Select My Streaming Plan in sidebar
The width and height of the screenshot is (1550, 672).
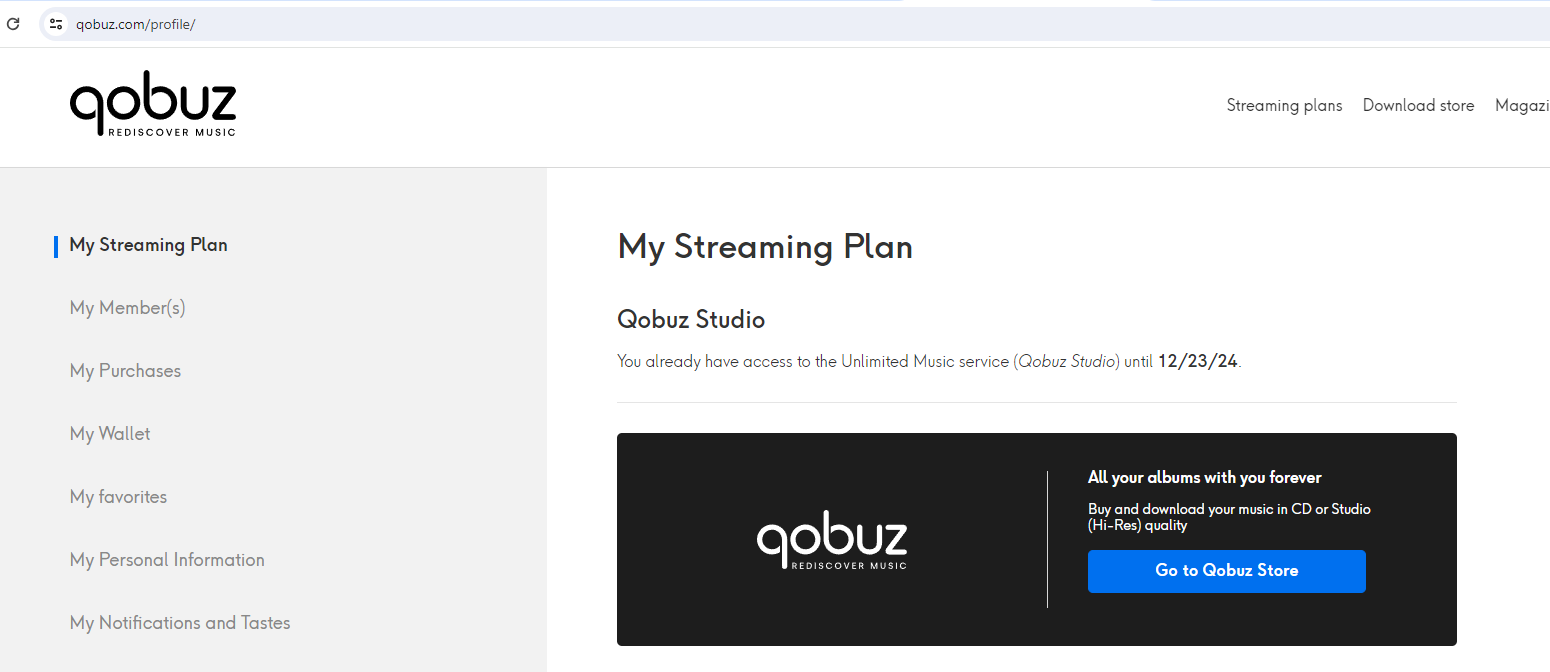(x=148, y=245)
